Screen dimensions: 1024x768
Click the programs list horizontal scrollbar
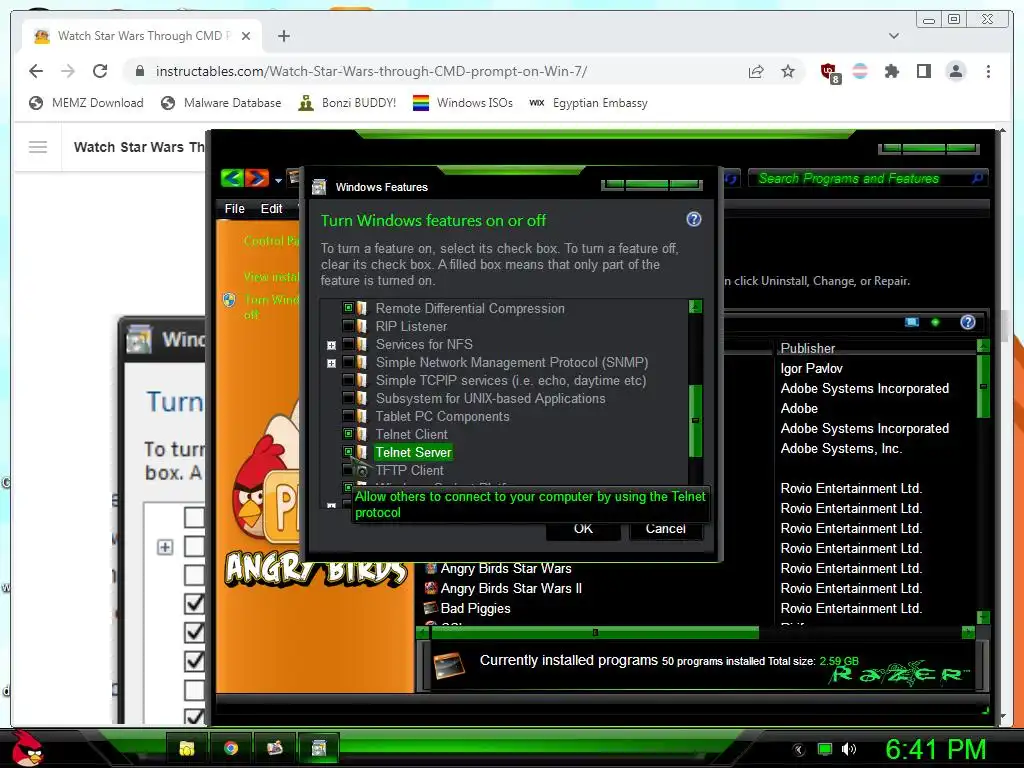(x=594, y=632)
